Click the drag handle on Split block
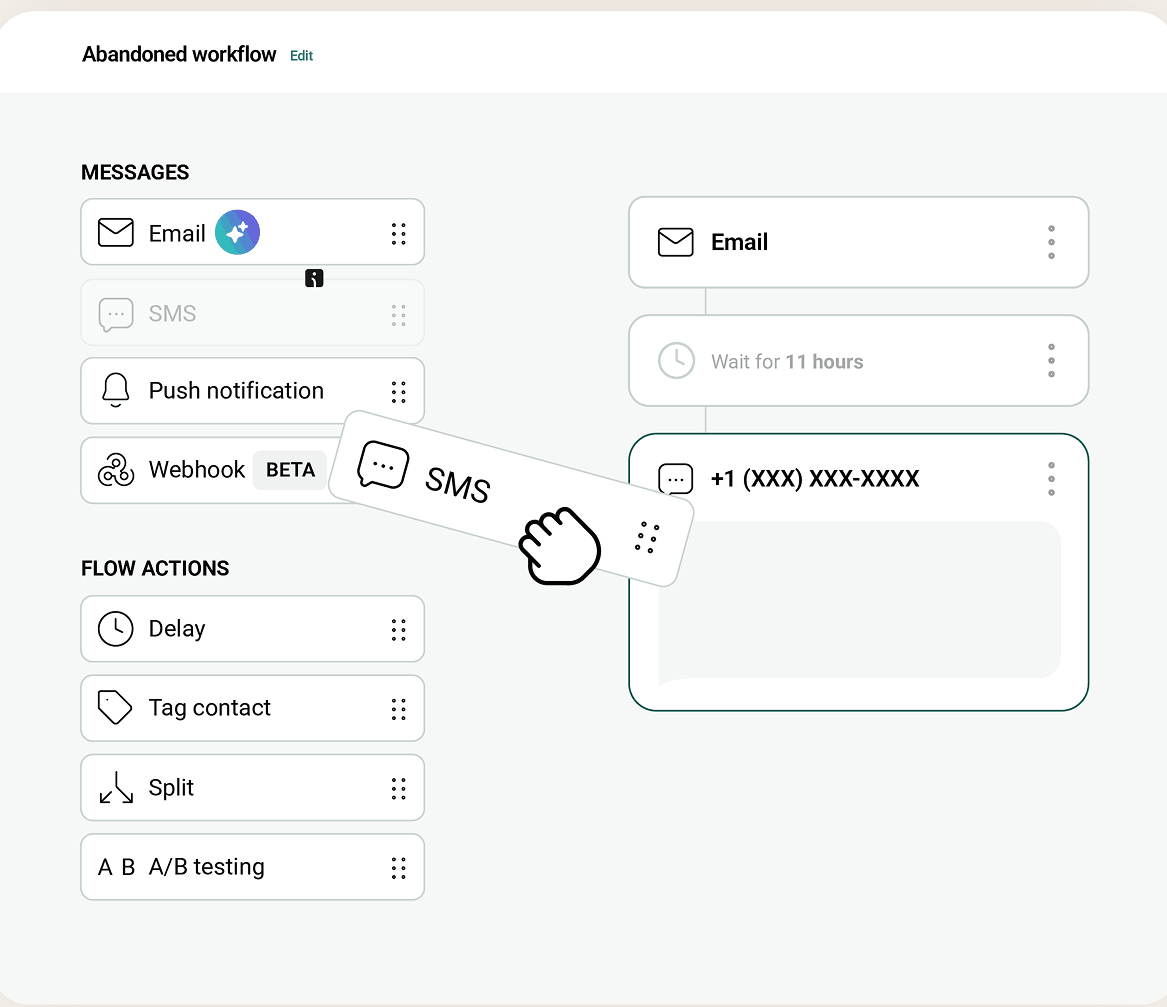Screen dimensions: 1167x1007 point(399,788)
